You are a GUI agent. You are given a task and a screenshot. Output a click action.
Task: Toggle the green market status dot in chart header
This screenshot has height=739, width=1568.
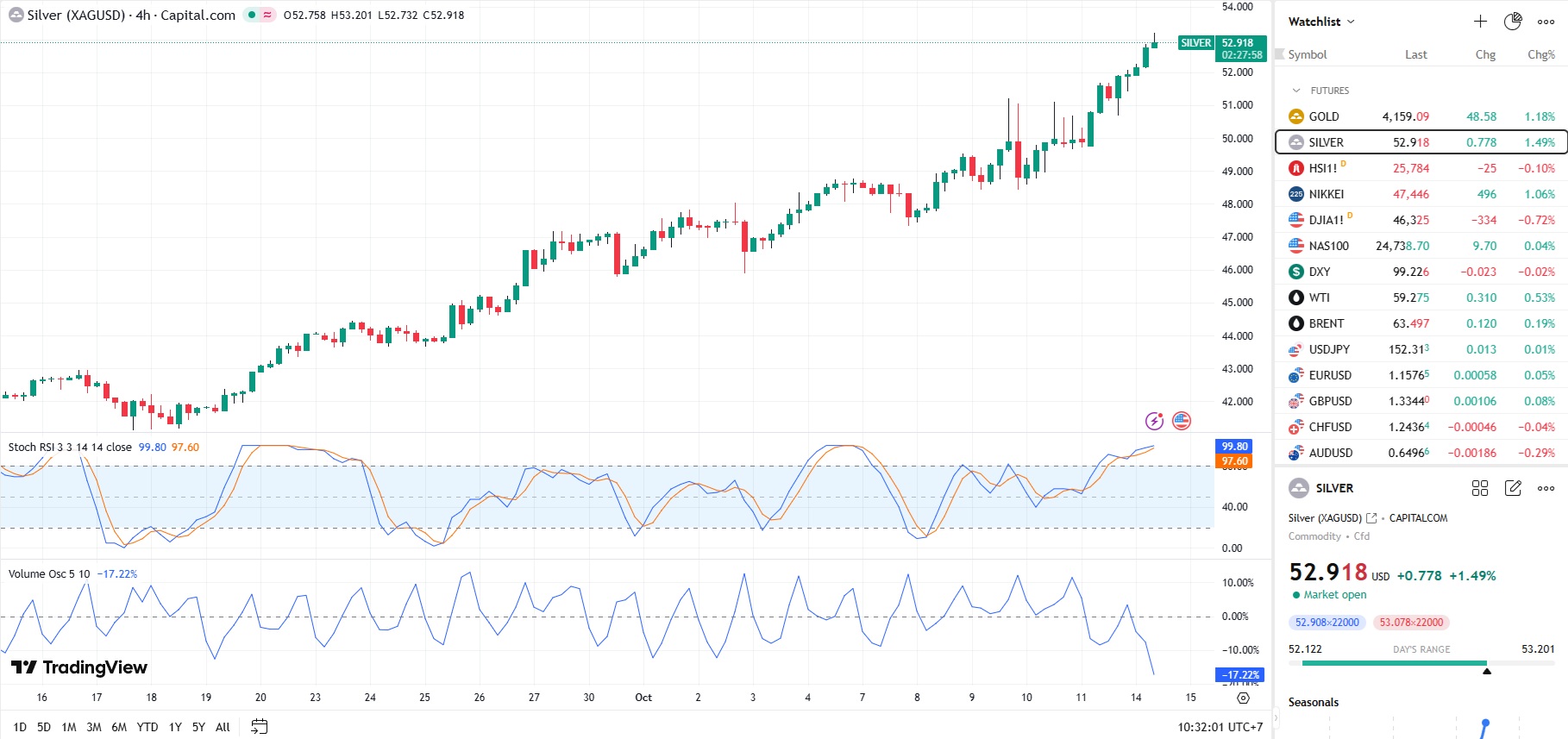coord(252,15)
